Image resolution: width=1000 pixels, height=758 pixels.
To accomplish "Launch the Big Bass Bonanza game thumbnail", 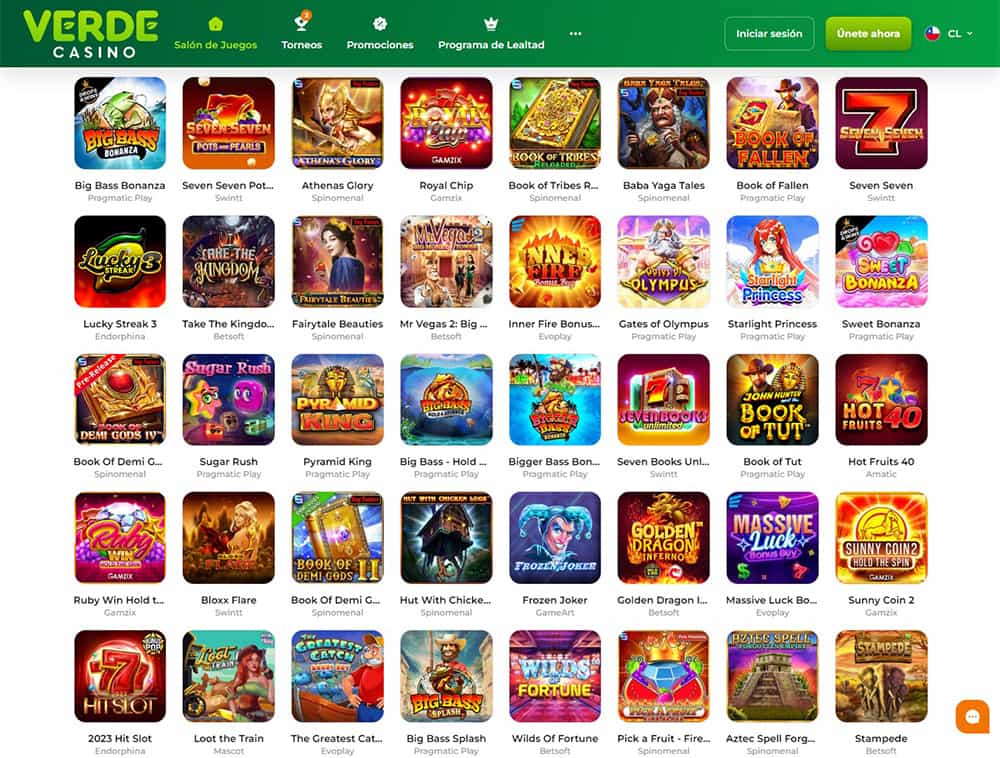I will tap(120, 123).
